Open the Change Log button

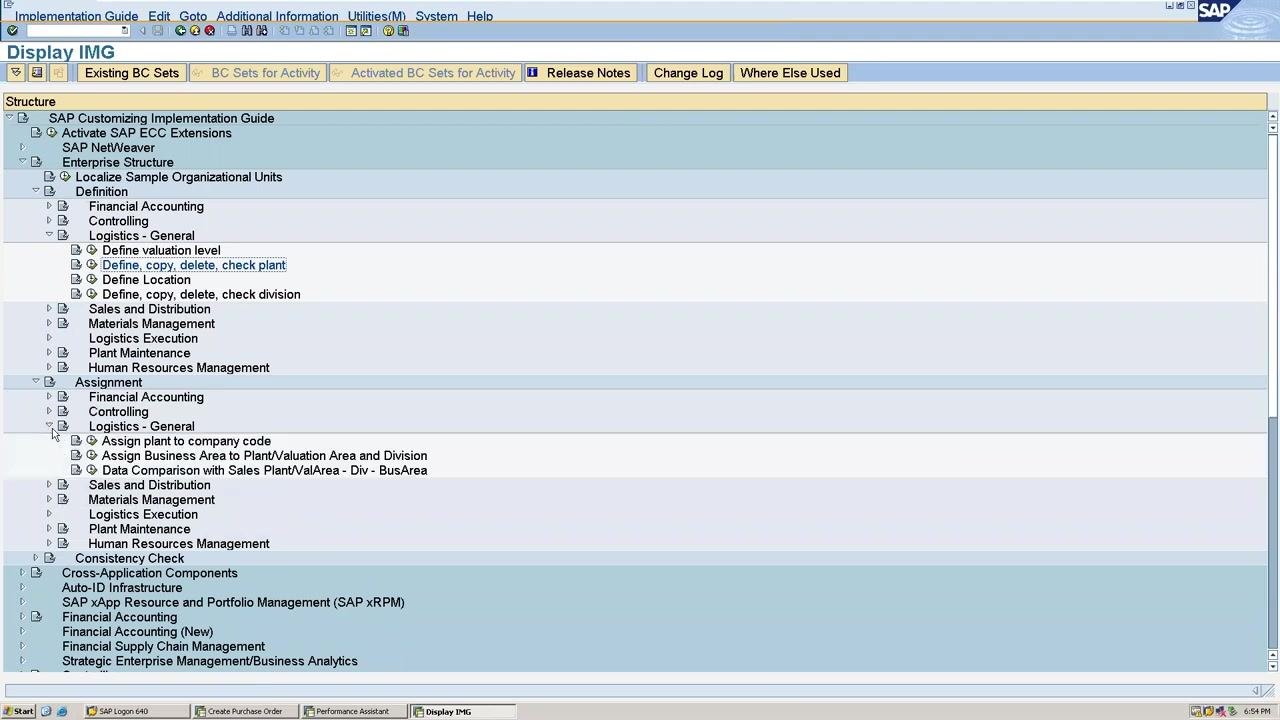pyautogui.click(x=688, y=73)
